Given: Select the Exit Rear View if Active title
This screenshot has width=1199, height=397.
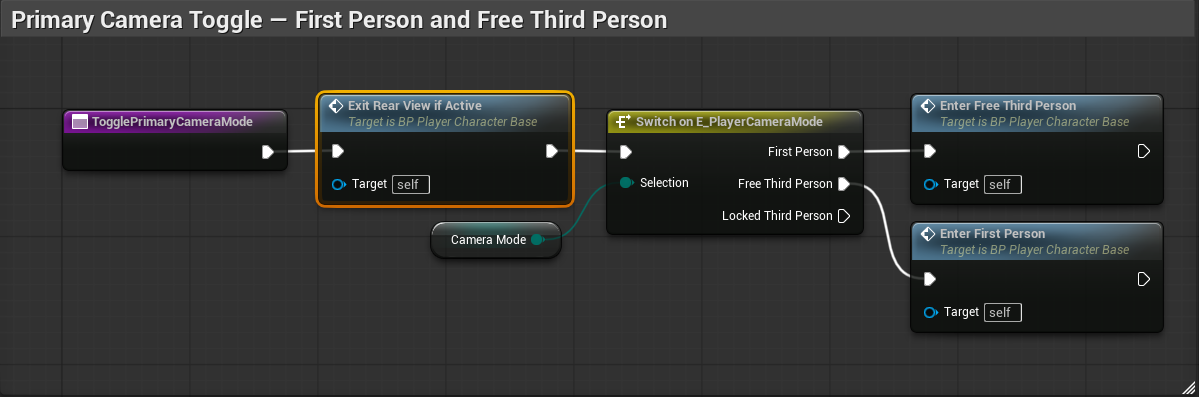Looking at the screenshot, I should coord(414,106).
